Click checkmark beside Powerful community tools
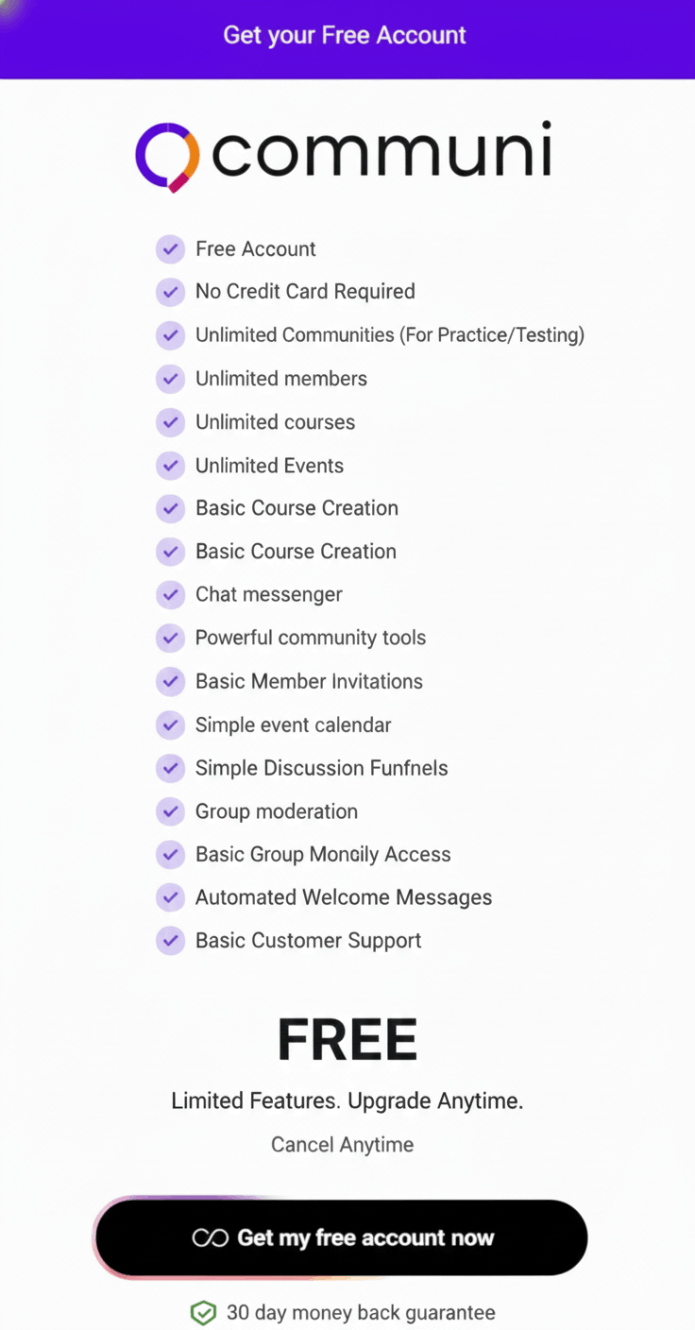 tap(170, 638)
